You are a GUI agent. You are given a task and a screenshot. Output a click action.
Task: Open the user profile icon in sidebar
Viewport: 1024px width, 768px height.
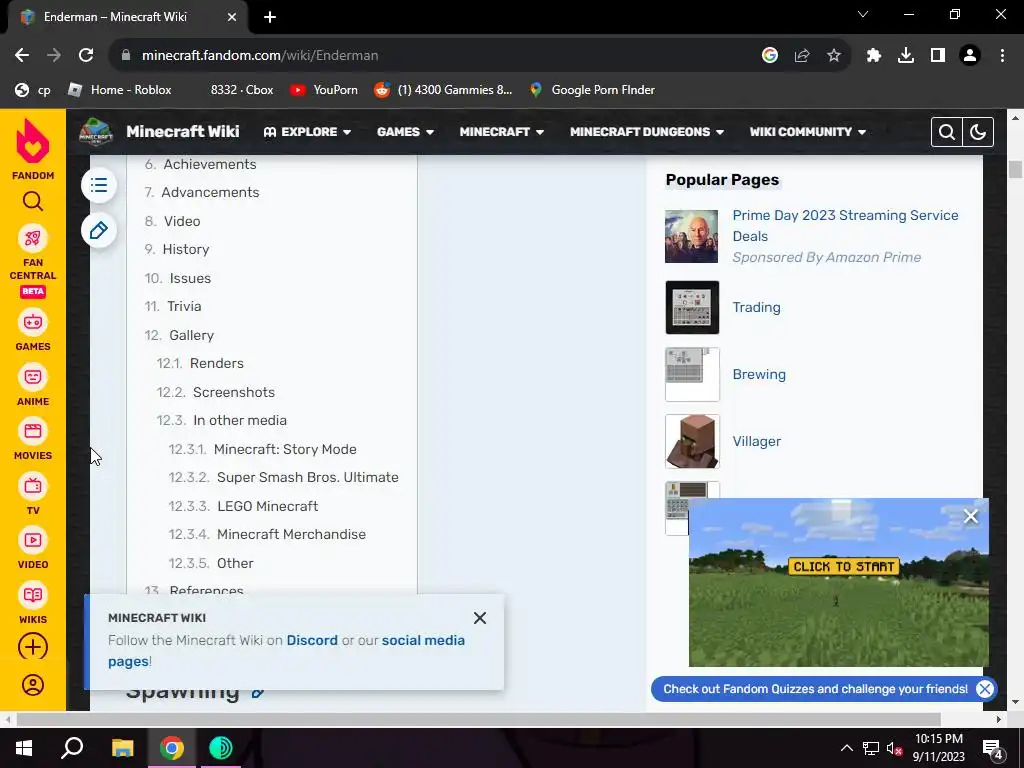(x=33, y=685)
